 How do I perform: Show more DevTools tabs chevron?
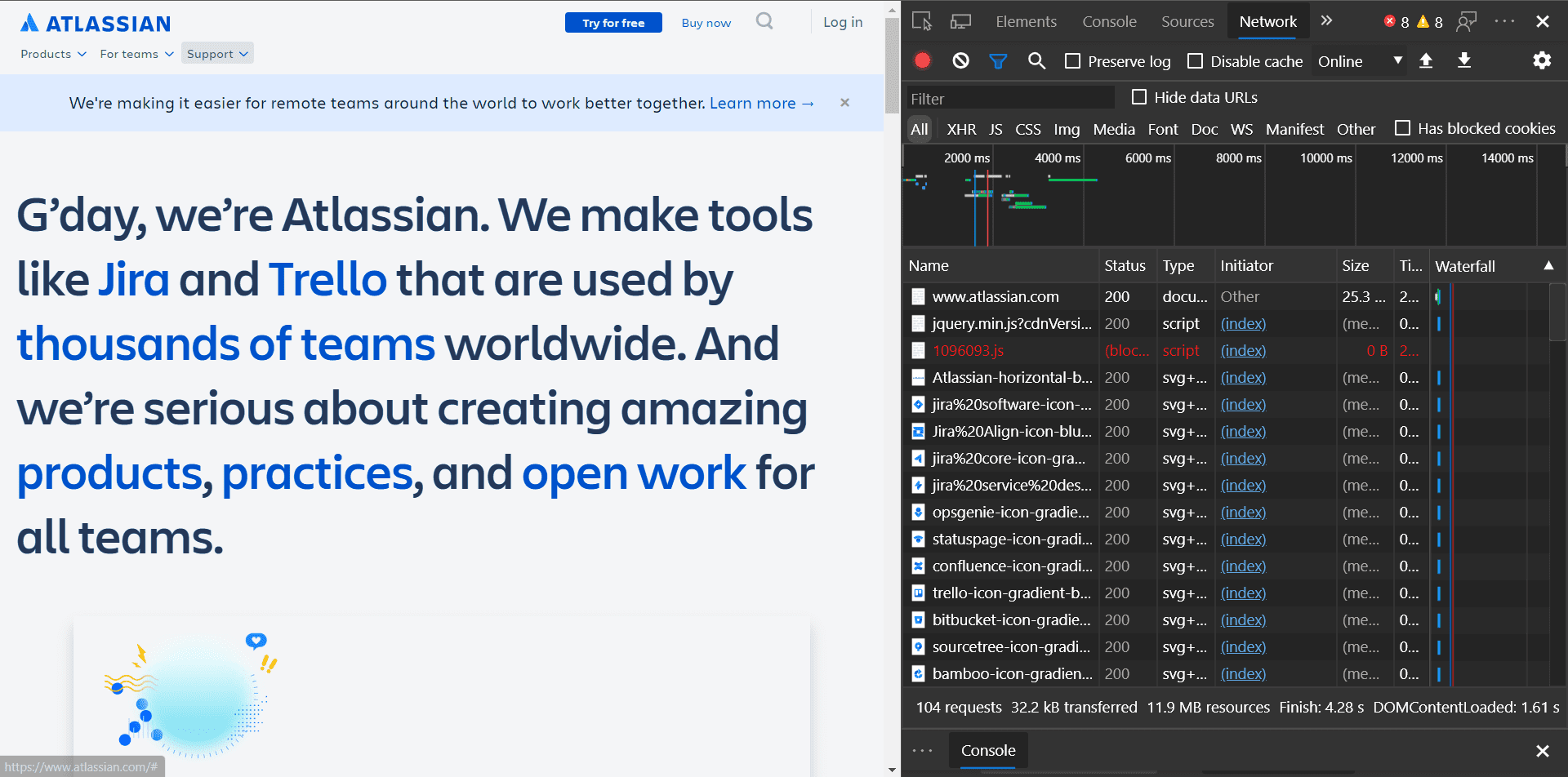click(1326, 21)
